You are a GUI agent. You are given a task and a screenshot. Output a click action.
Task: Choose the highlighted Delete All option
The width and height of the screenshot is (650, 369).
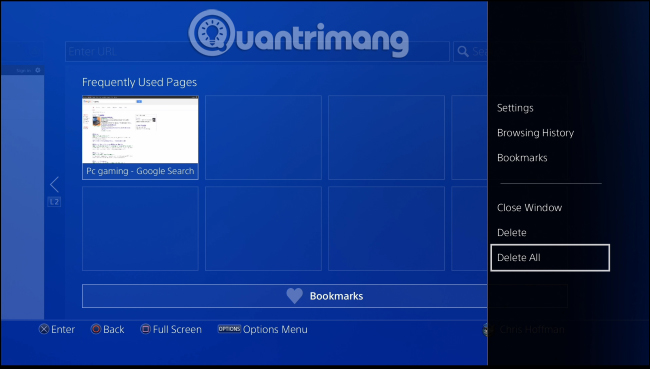[550, 257]
